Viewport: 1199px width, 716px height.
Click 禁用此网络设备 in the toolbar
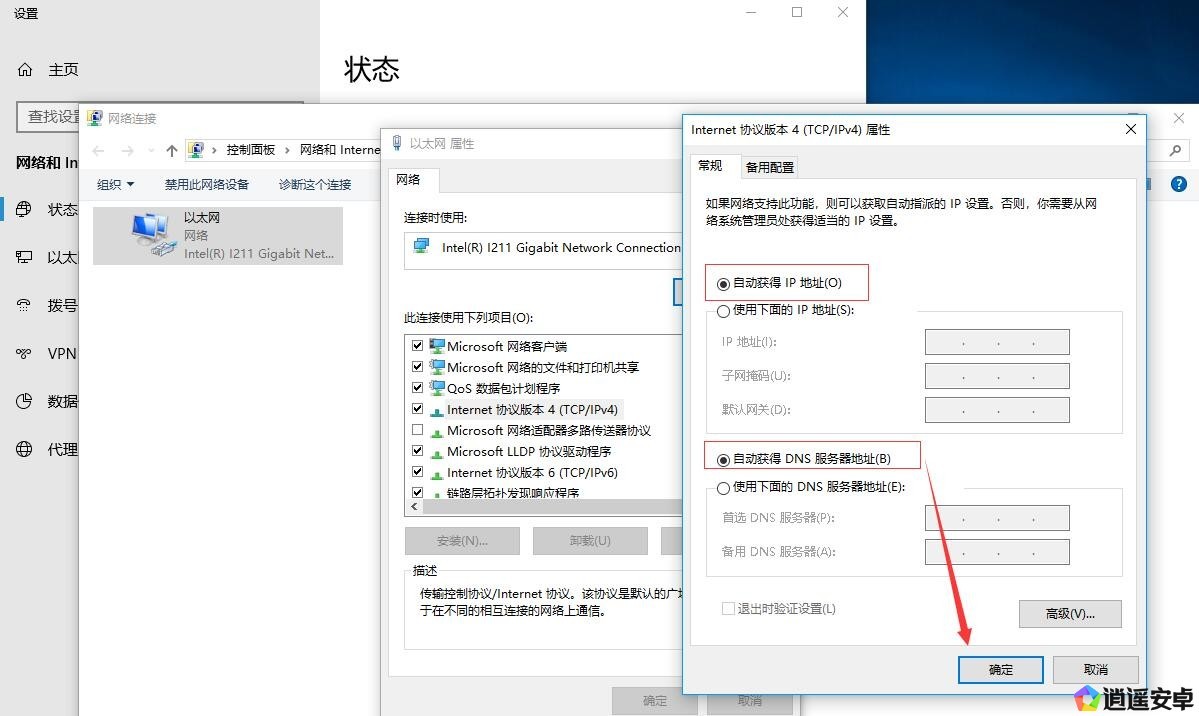click(x=206, y=184)
